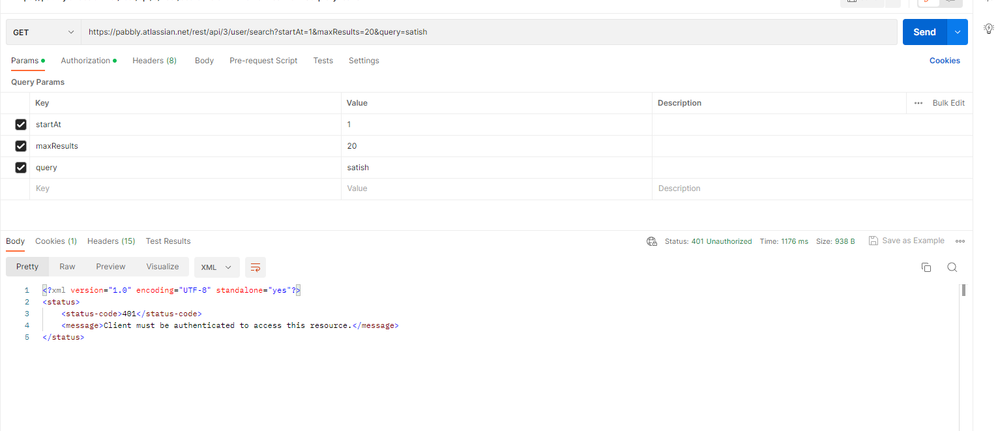Click the Time: 1176 ms text

(x=784, y=241)
